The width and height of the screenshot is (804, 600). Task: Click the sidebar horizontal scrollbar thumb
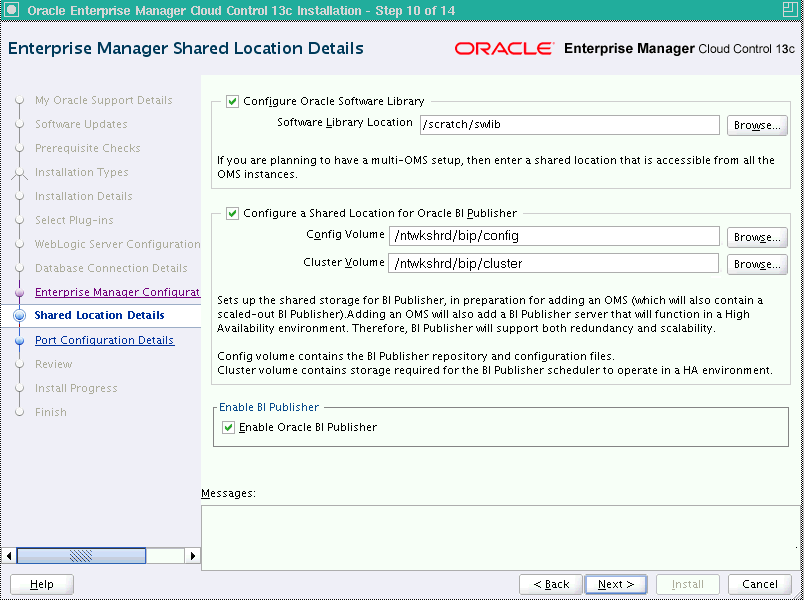pos(81,555)
